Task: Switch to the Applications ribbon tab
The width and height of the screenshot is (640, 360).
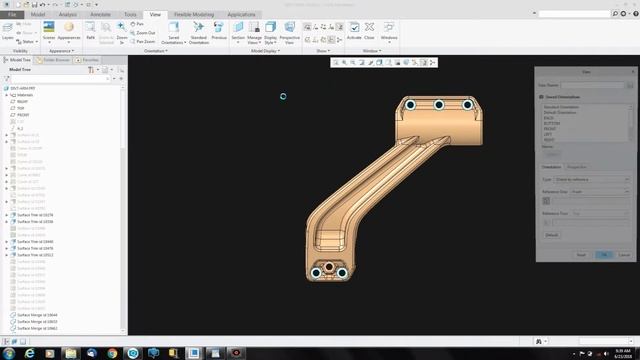Action: pos(241,14)
